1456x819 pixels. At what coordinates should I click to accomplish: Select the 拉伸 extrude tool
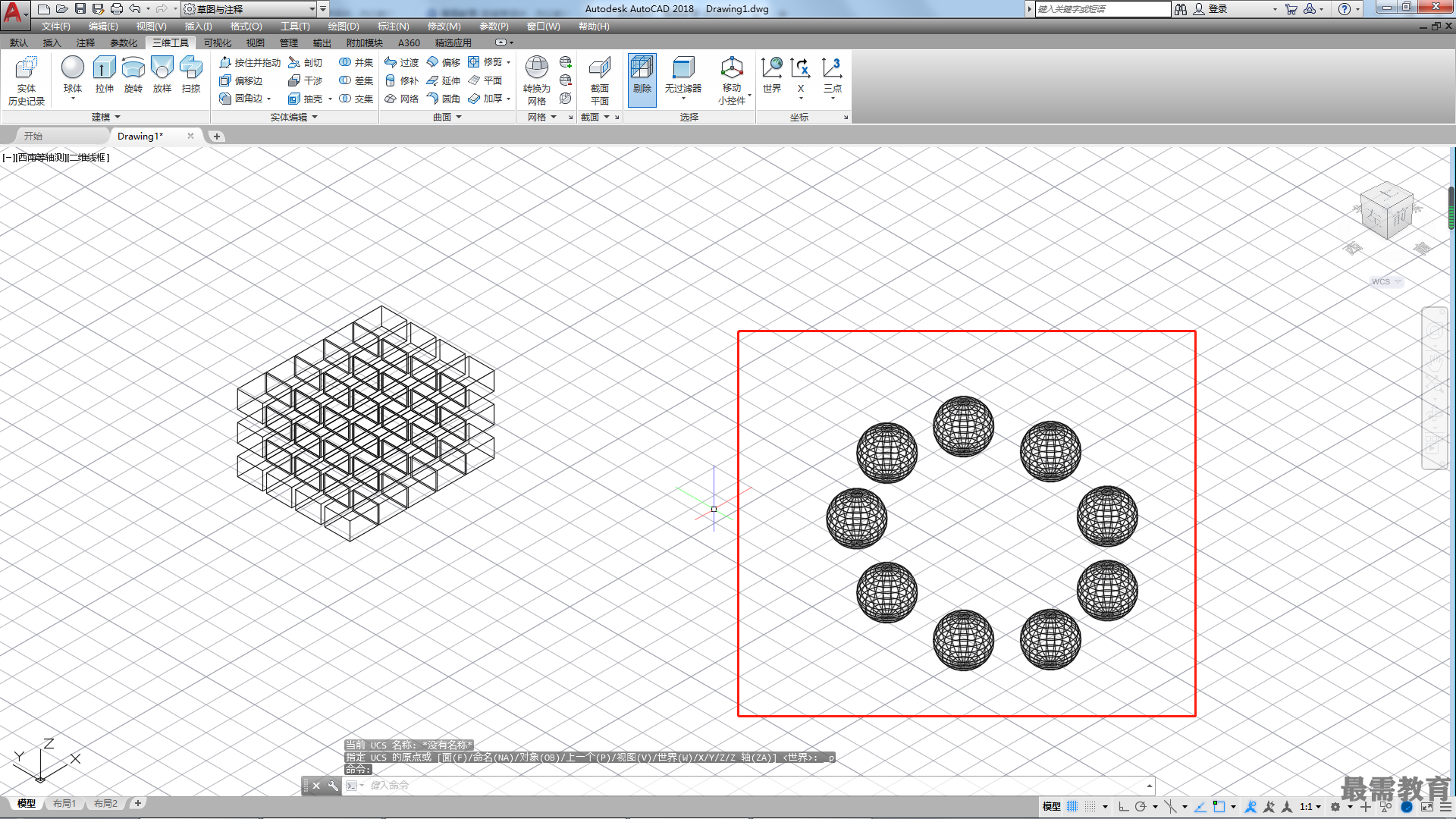104,74
